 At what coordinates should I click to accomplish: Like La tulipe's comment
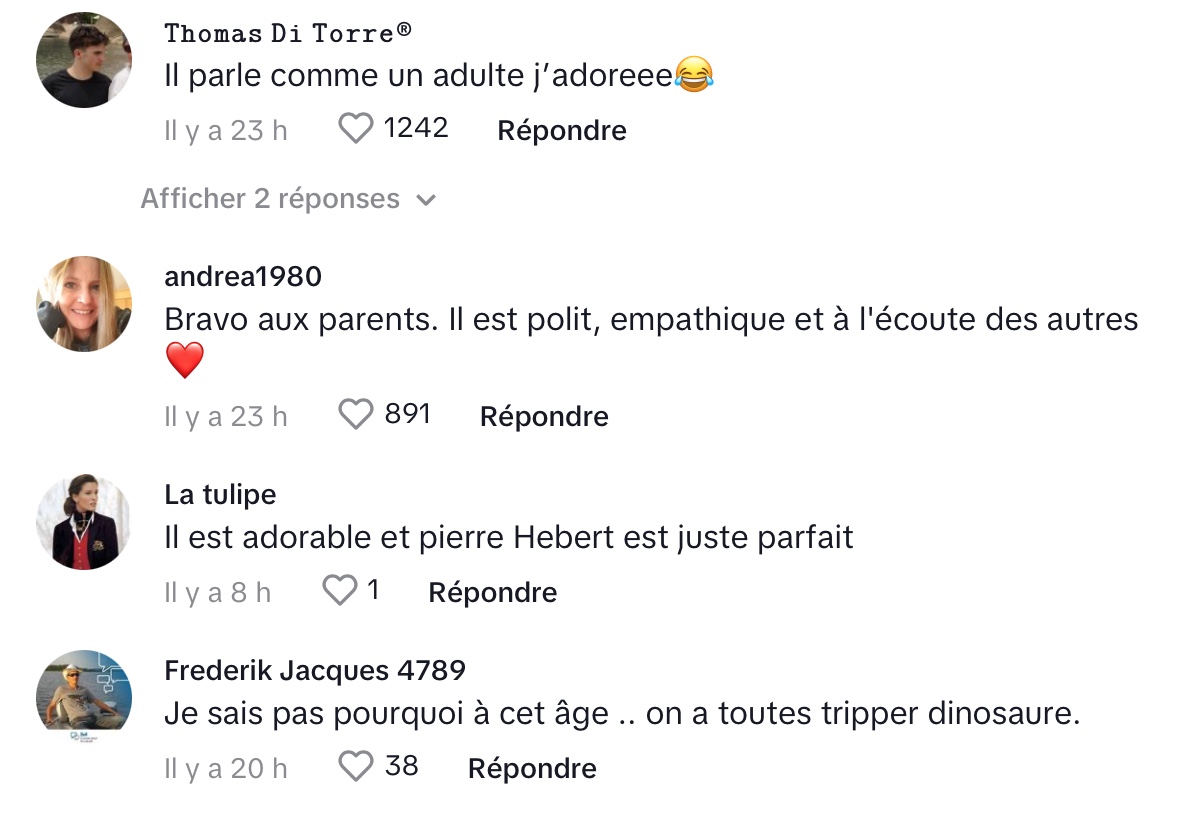pyautogui.click(x=340, y=591)
